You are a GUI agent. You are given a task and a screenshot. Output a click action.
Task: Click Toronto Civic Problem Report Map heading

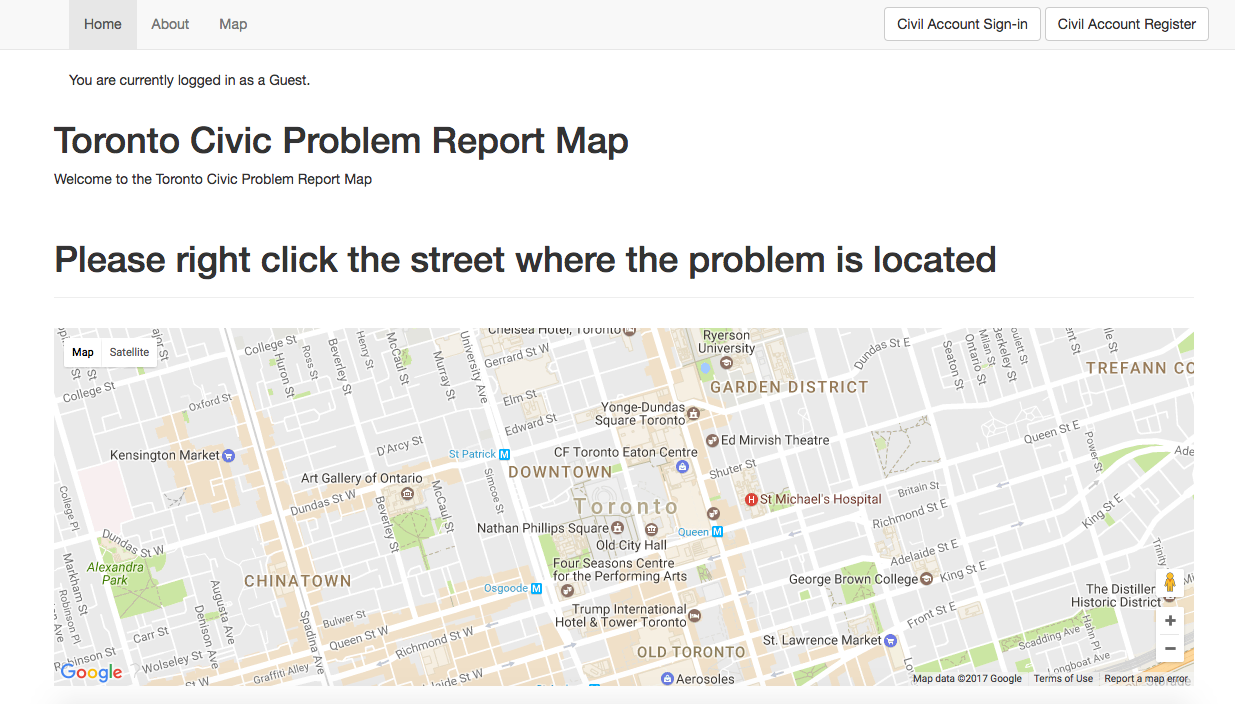point(341,141)
